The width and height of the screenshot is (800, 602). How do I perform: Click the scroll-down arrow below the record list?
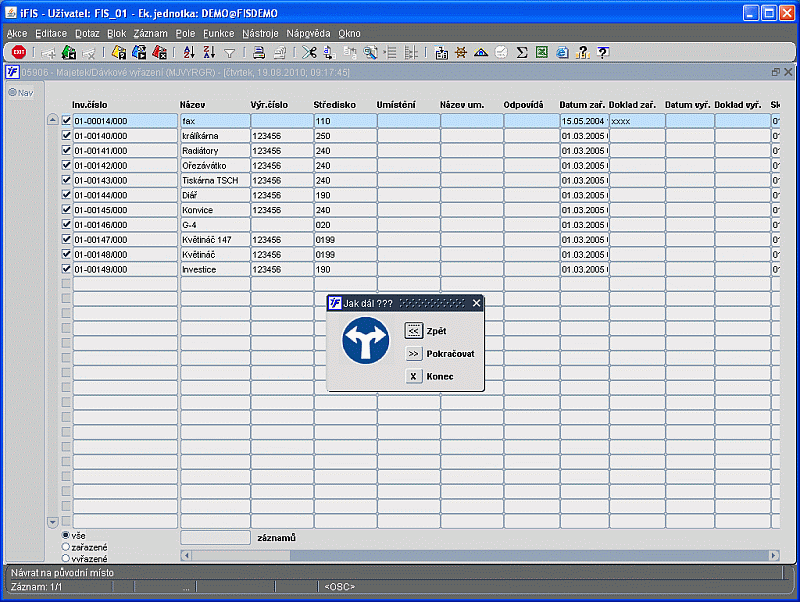point(53,522)
